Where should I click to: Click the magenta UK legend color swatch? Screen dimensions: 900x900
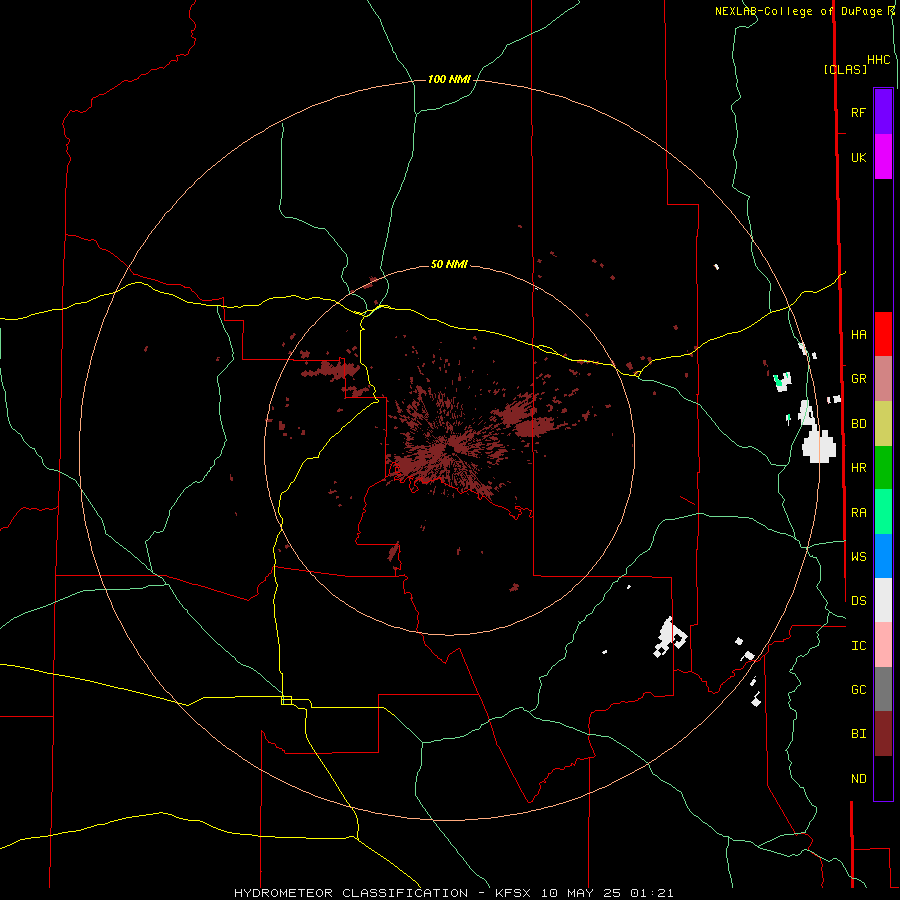(883, 157)
